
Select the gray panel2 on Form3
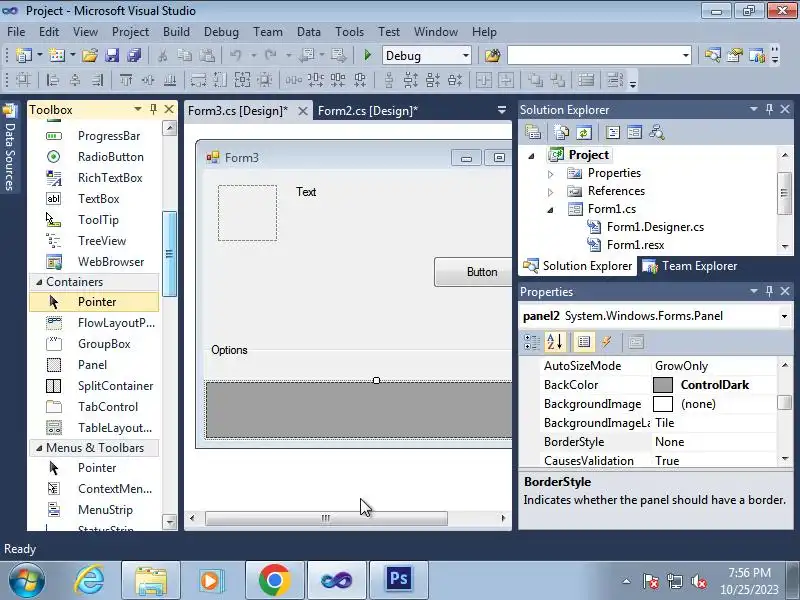coord(358,409)
